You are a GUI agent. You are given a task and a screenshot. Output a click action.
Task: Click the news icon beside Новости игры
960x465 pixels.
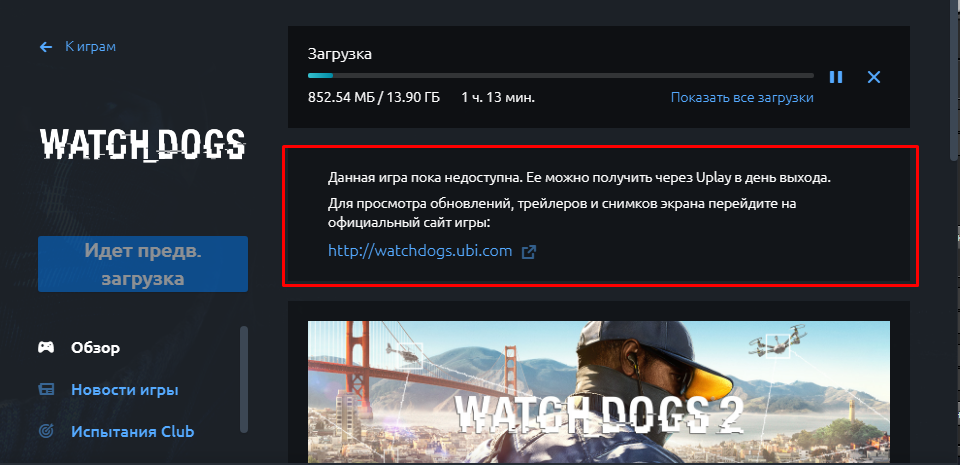point(46,389)
